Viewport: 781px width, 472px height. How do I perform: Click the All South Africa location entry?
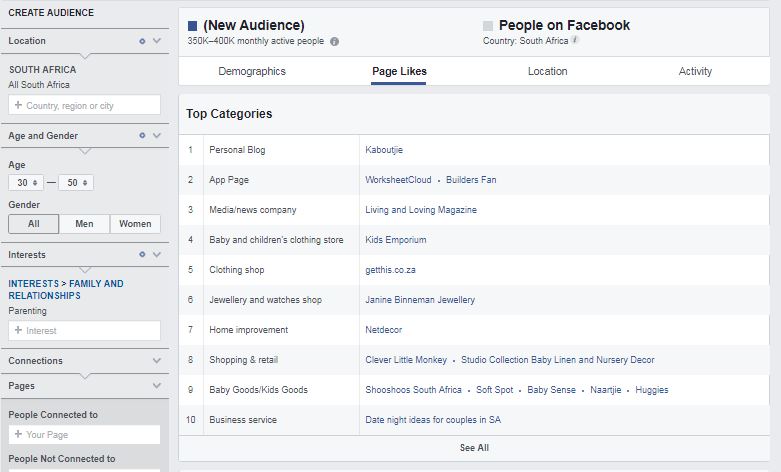click(x=39, y=85)
